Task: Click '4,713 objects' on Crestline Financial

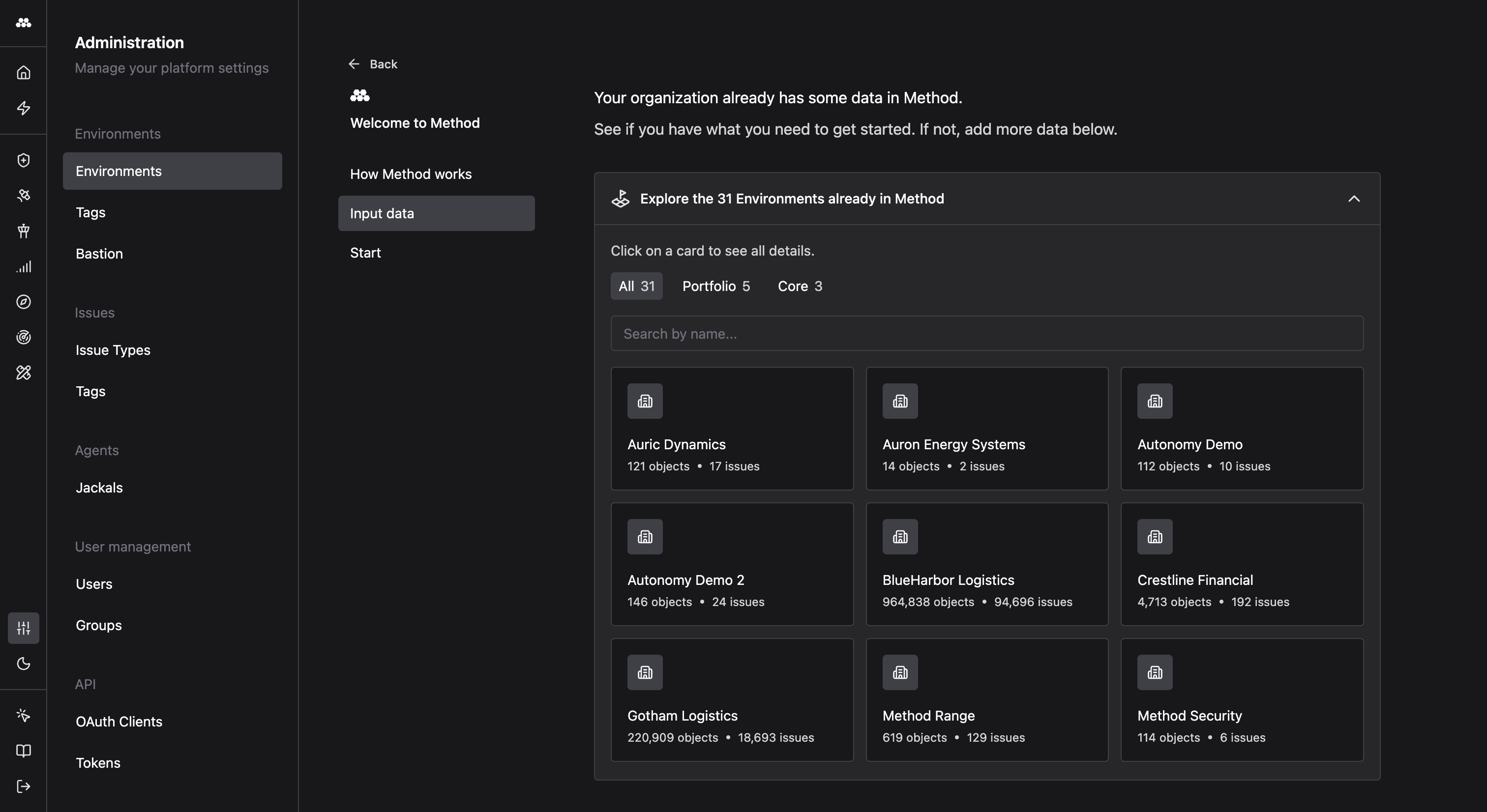Action: [x=1174, y=602]
